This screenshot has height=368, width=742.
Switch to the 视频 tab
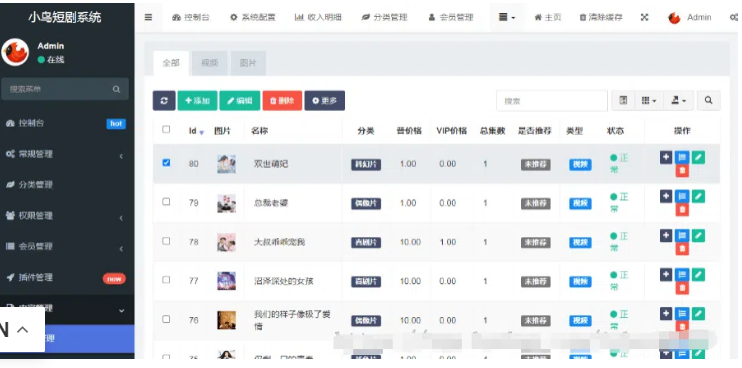pyautogui.click(x=210, y=63)
